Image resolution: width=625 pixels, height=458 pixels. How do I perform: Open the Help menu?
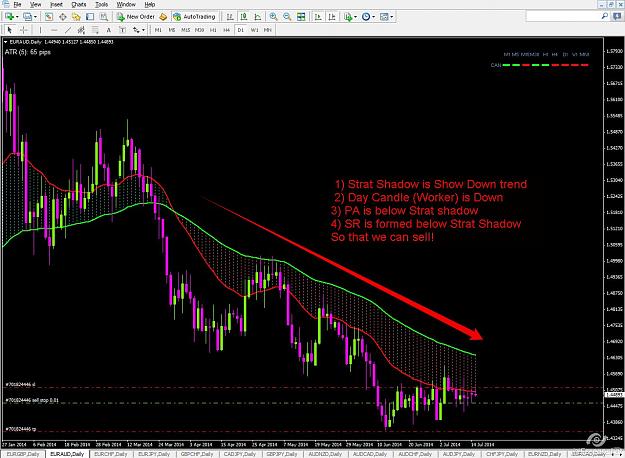tap(149, 4)
